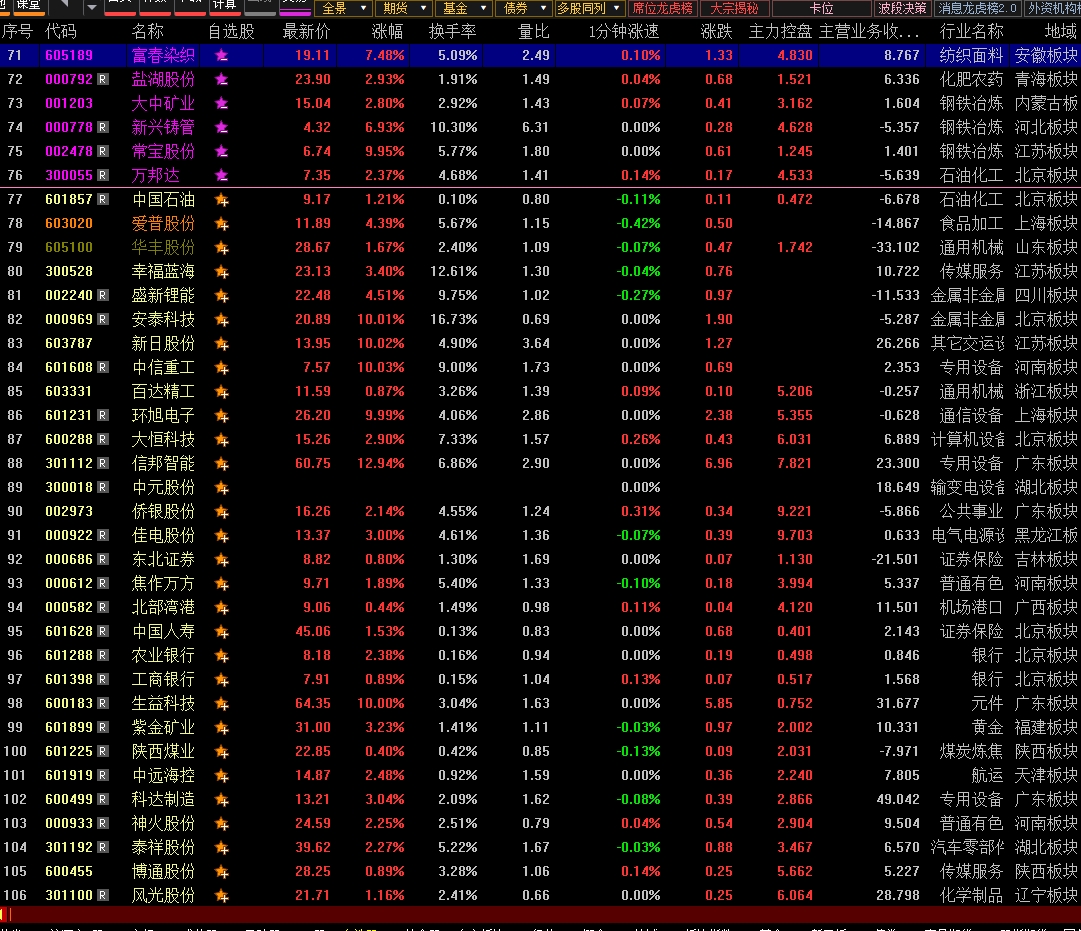The height and width of the screenshot is (931, 1081).
Task: Toggle favorite star for 新日股份
Action: click(x=221, y=344)
